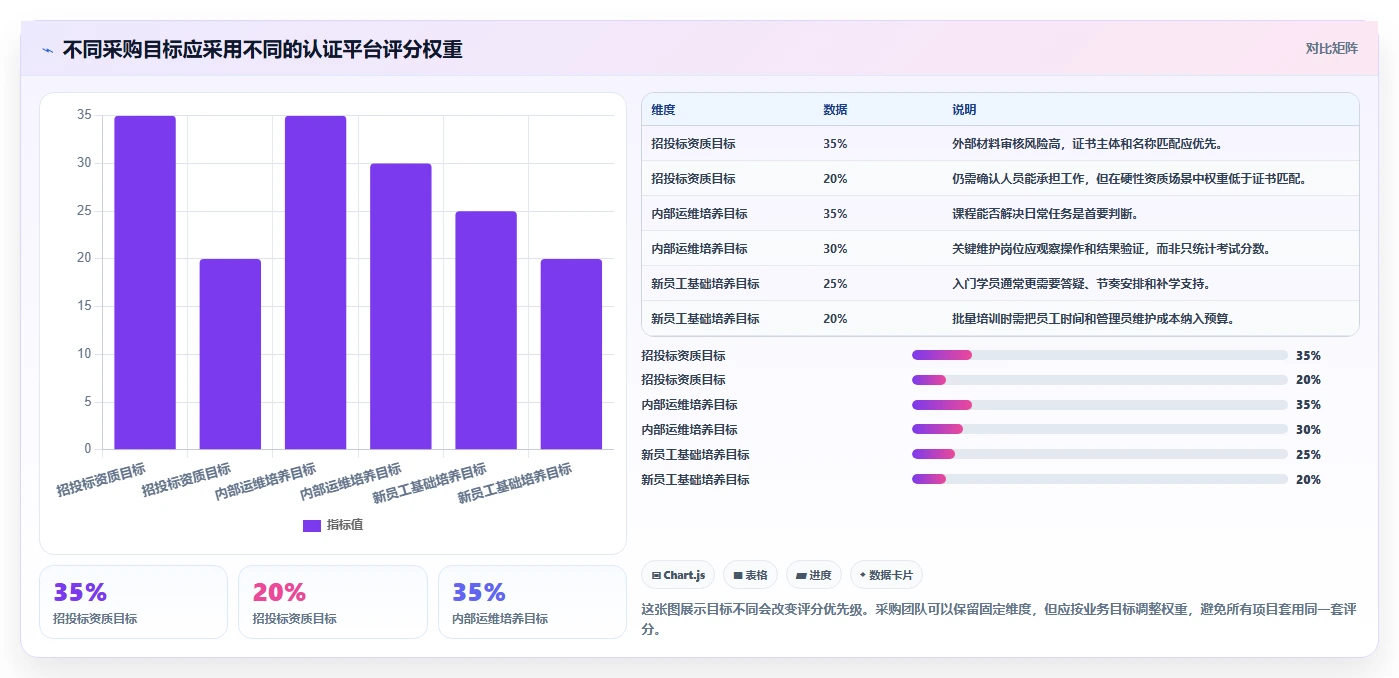
Task: Click the 35% progress bar for 内部运维培养目标
Action: tap(1099, 405)
